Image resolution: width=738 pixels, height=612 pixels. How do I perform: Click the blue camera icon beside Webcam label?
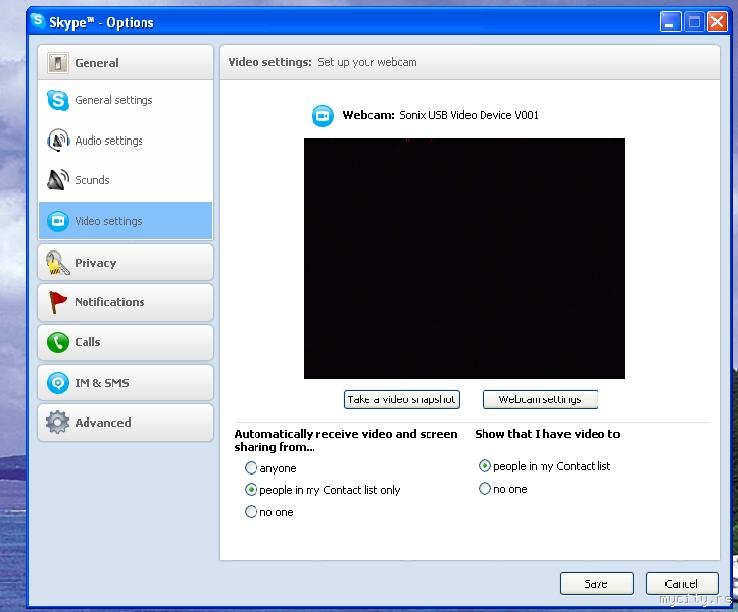point(323,115)
